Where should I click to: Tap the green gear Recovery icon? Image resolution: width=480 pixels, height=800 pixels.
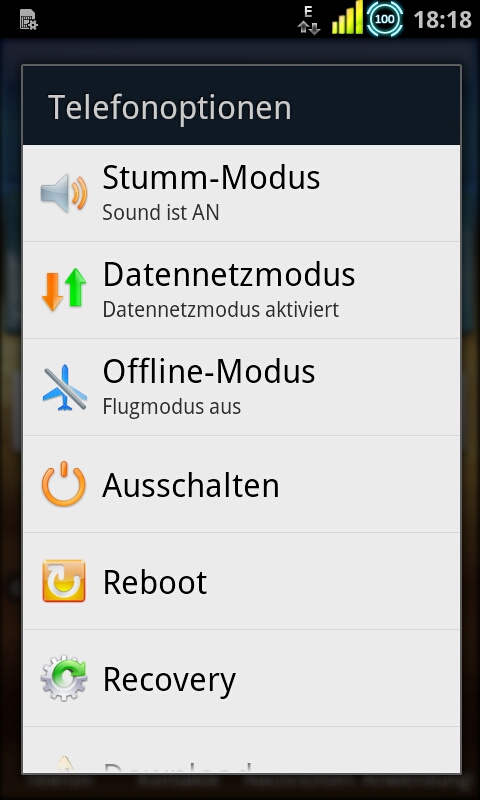[64, 678]
